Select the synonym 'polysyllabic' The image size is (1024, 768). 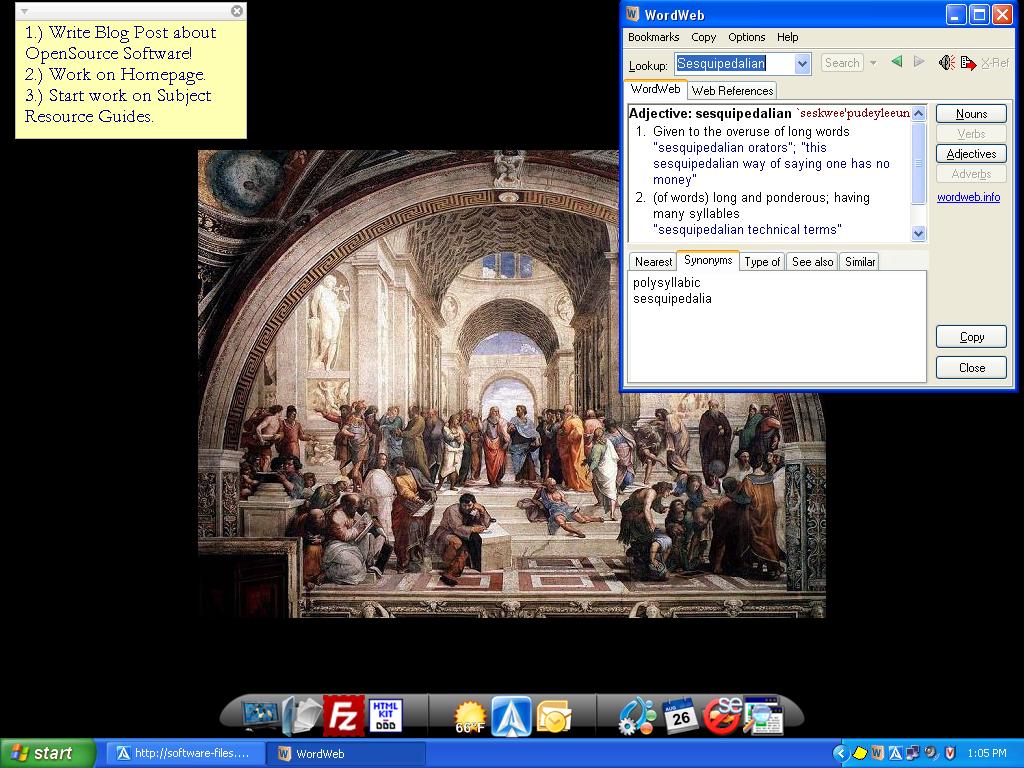pos(666,283)
